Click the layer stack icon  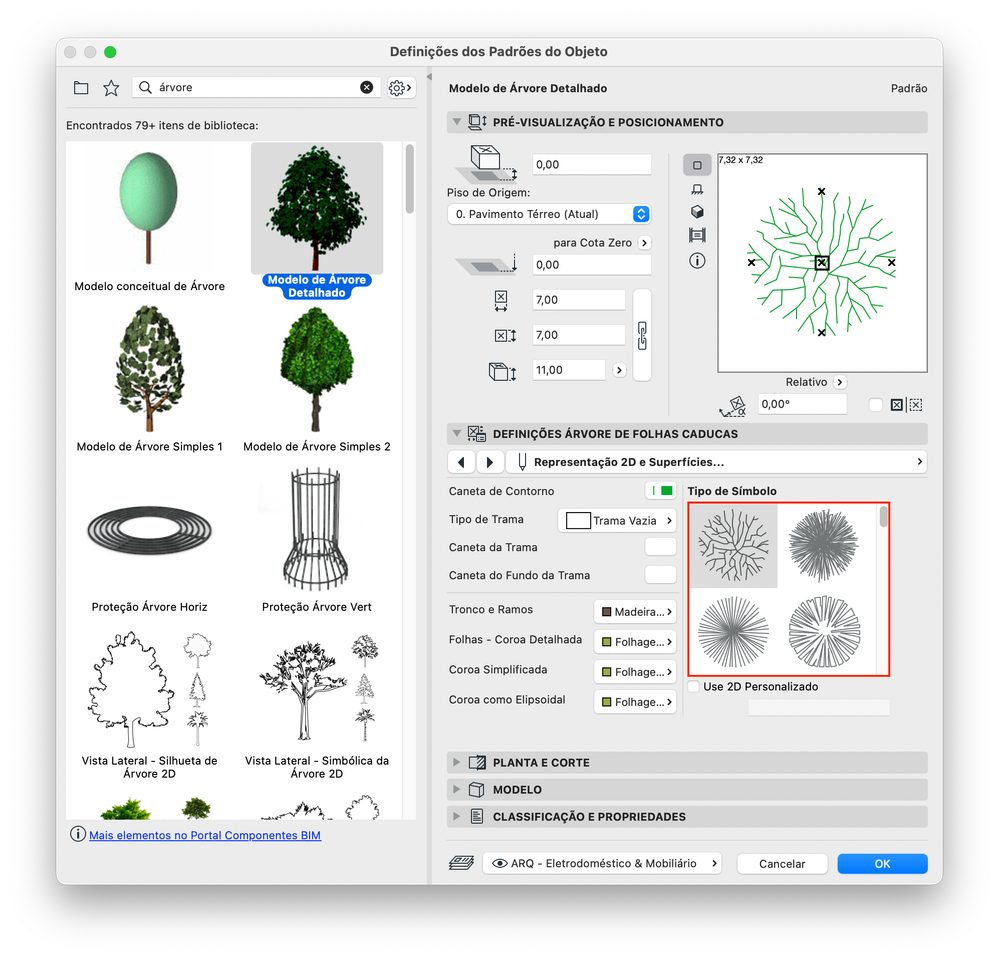[461, 863]
